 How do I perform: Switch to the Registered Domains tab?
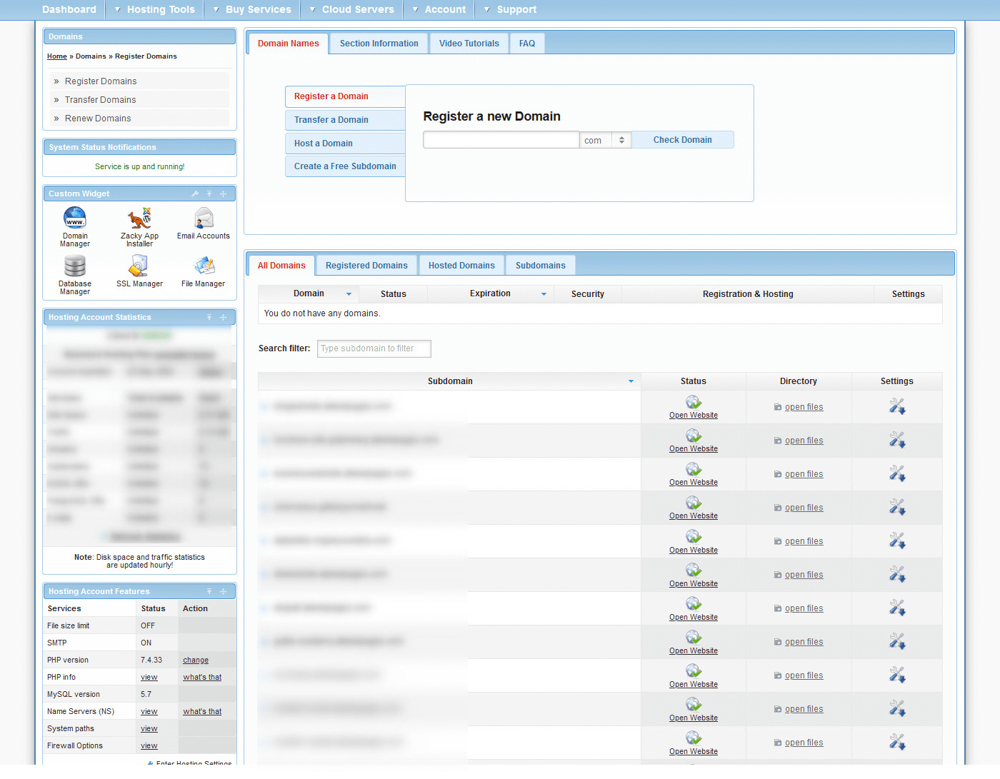click(365, 265)
